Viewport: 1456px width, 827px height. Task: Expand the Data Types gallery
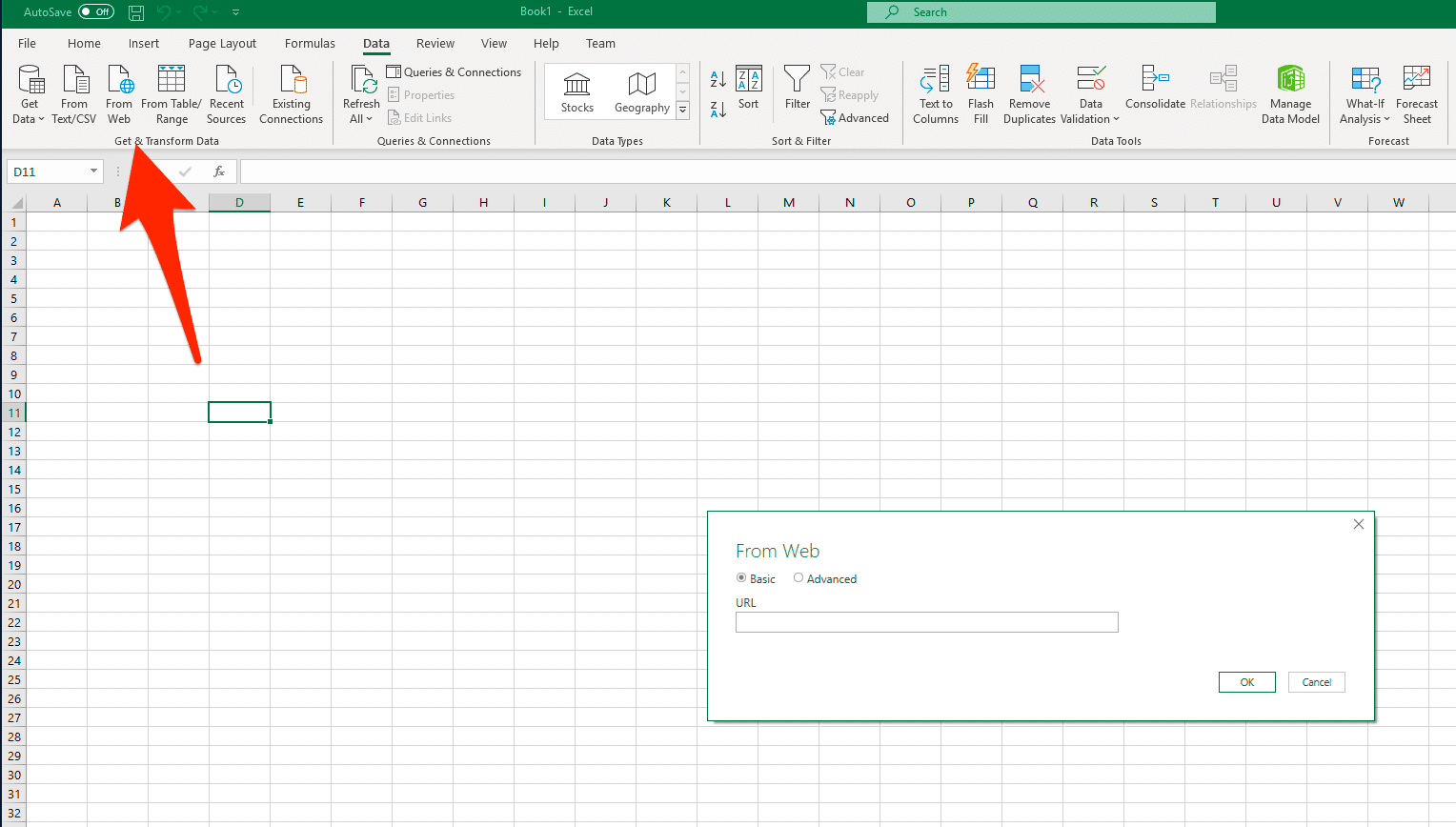682,111
